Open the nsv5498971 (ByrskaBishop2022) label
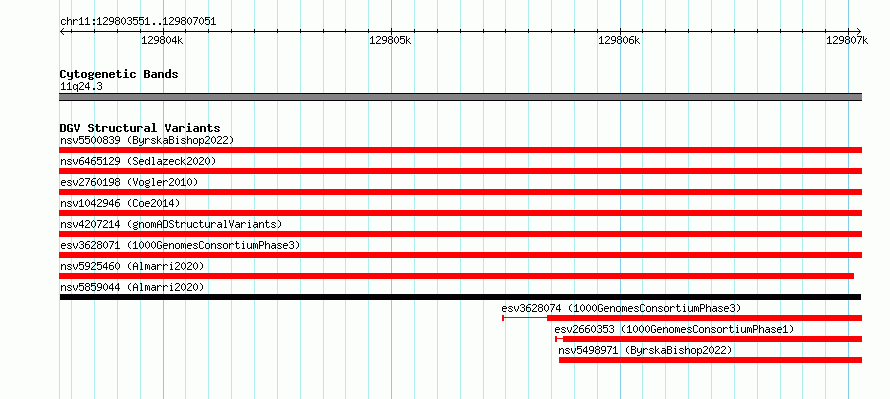890x399 pixels. (645, 350)
